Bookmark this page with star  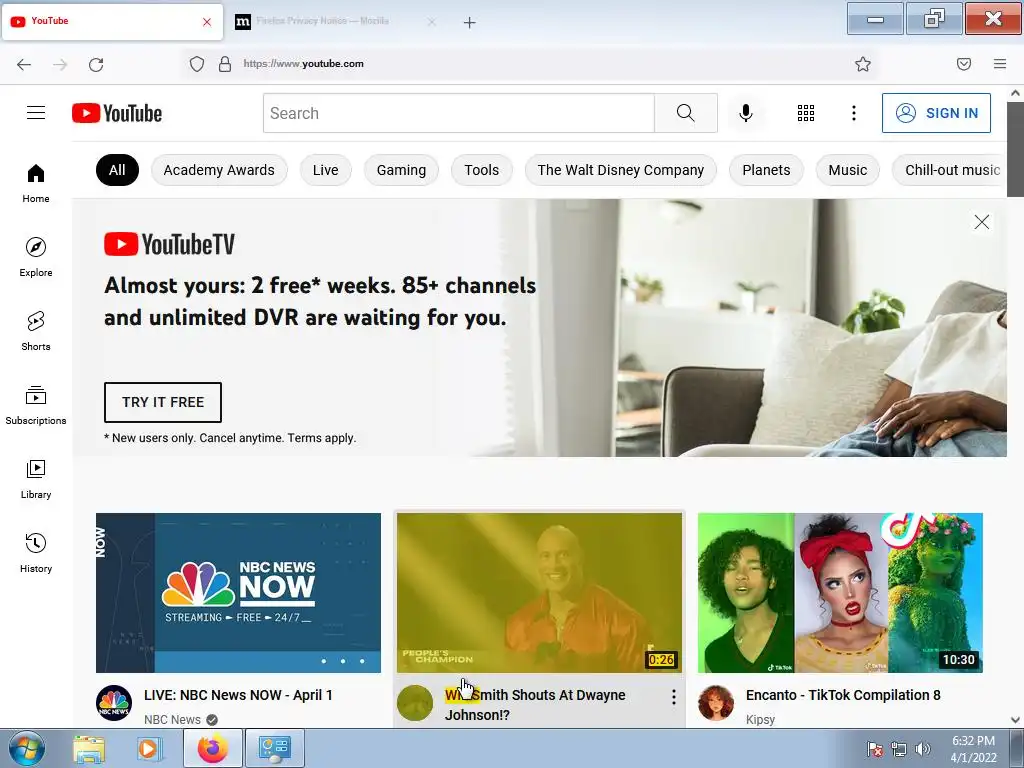[863, 64]
